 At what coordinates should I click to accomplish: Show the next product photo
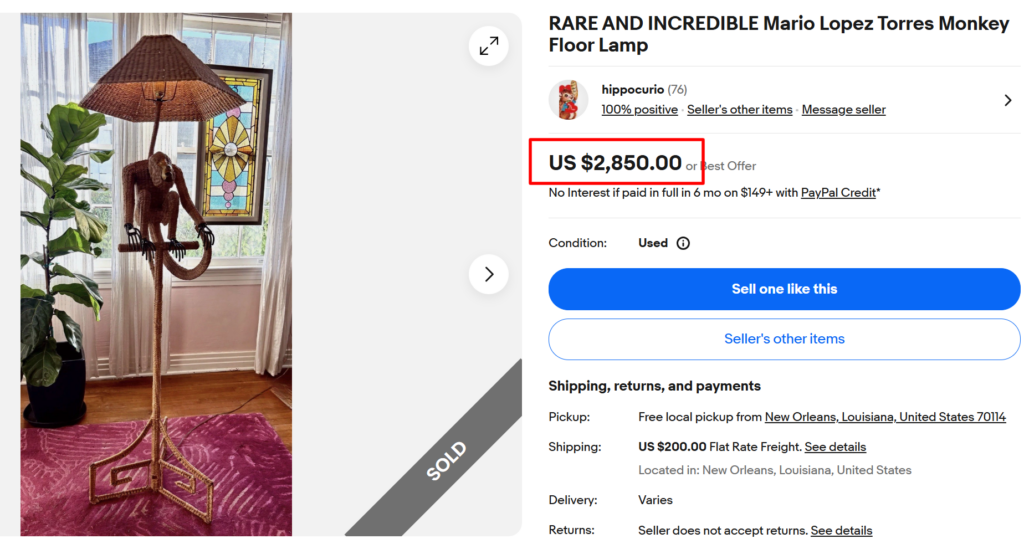(488, 274)
